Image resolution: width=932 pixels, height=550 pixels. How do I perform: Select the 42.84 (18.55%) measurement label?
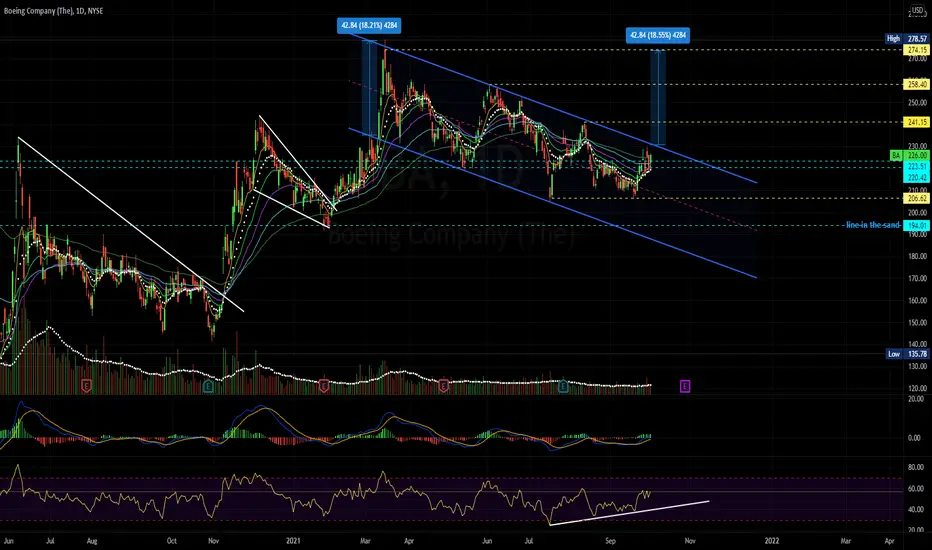(x=657, y=35)
